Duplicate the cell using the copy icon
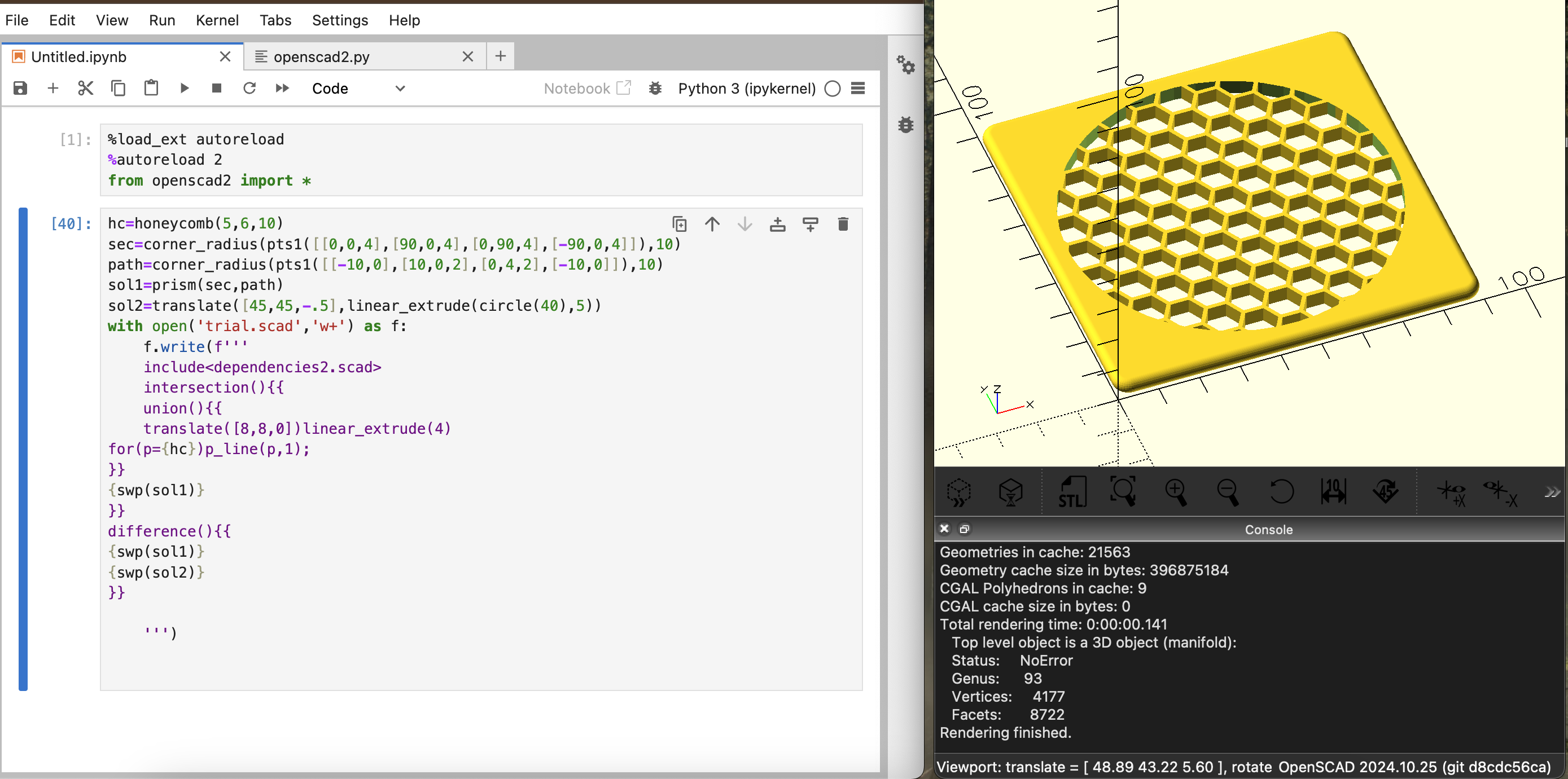The height and width of the screenshot is (779, 1568). pos(680,225)
